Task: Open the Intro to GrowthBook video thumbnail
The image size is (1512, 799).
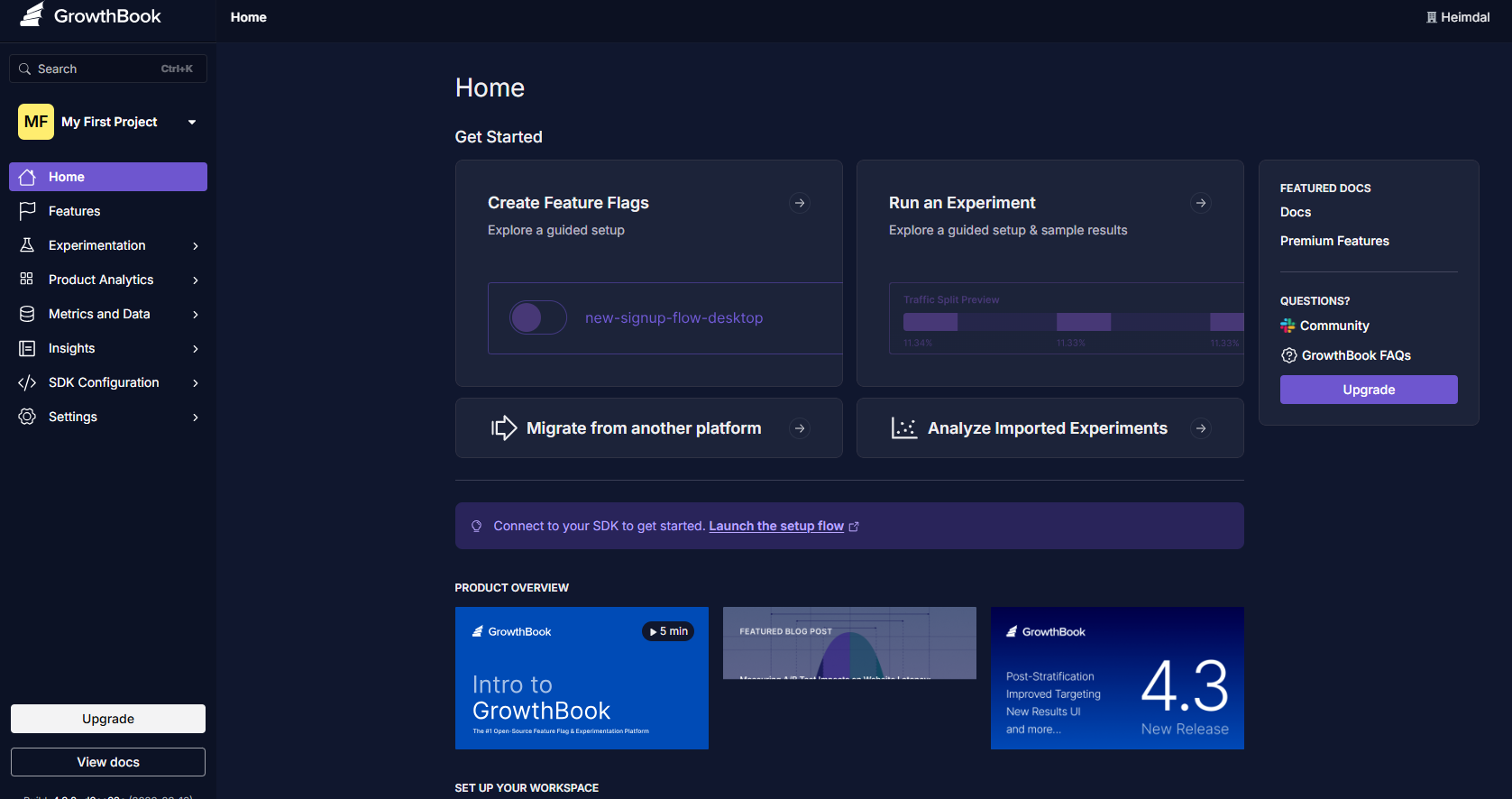Action: (582, 678)
